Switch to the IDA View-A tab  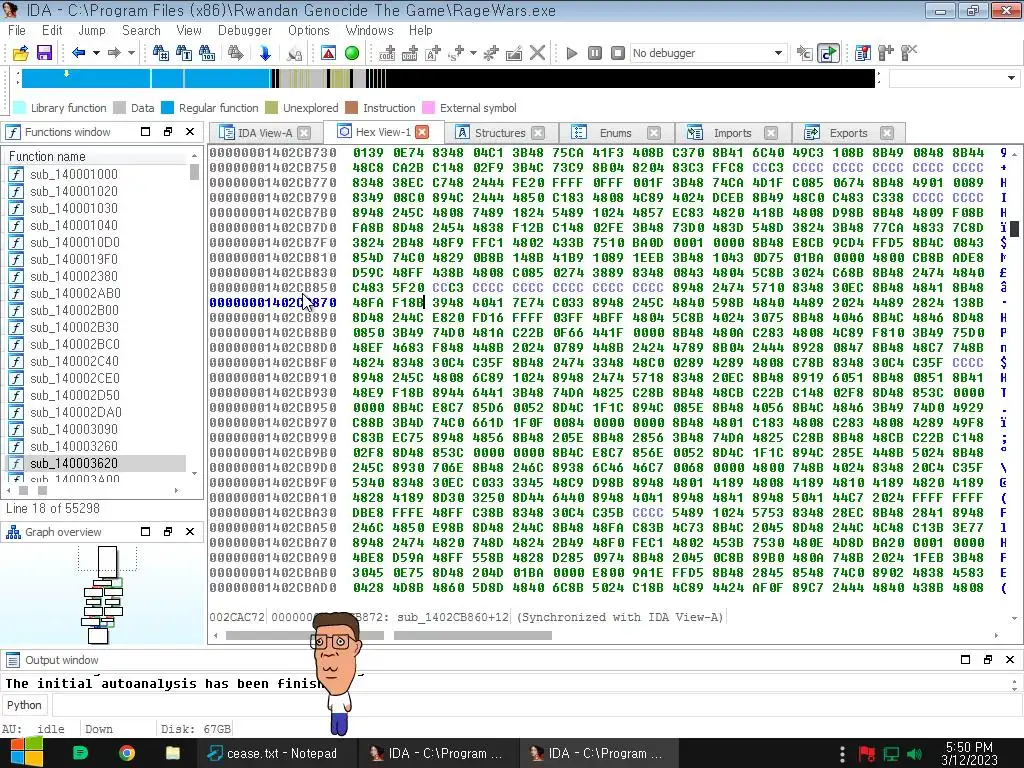[264, 133]
